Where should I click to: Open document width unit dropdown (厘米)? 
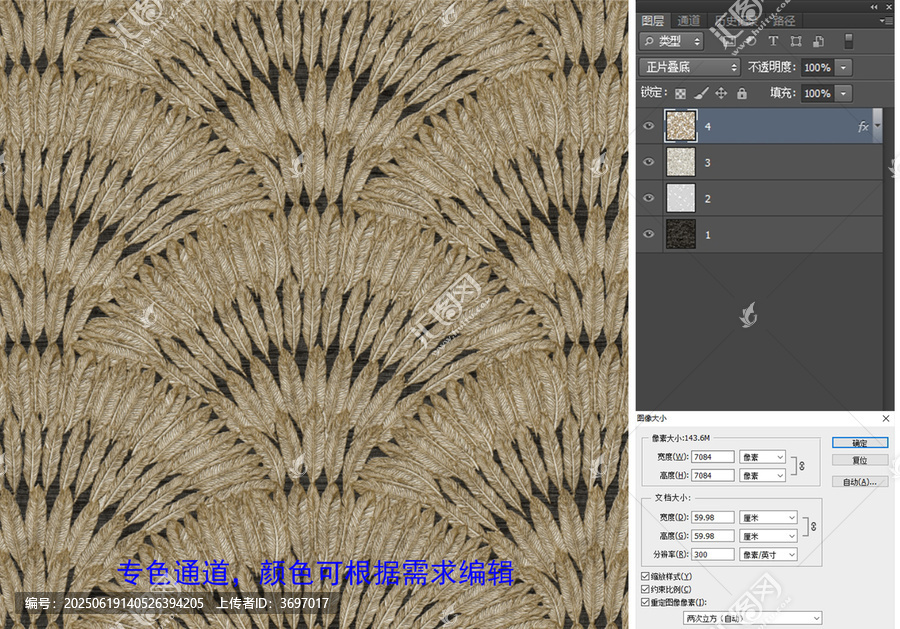click(x=768, y=517)
